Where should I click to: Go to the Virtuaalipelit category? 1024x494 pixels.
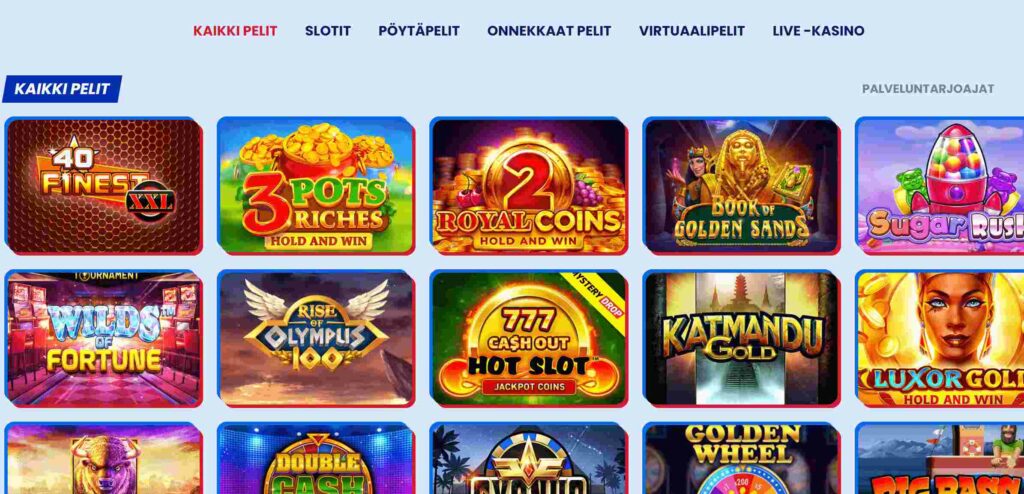click(692, 31)
